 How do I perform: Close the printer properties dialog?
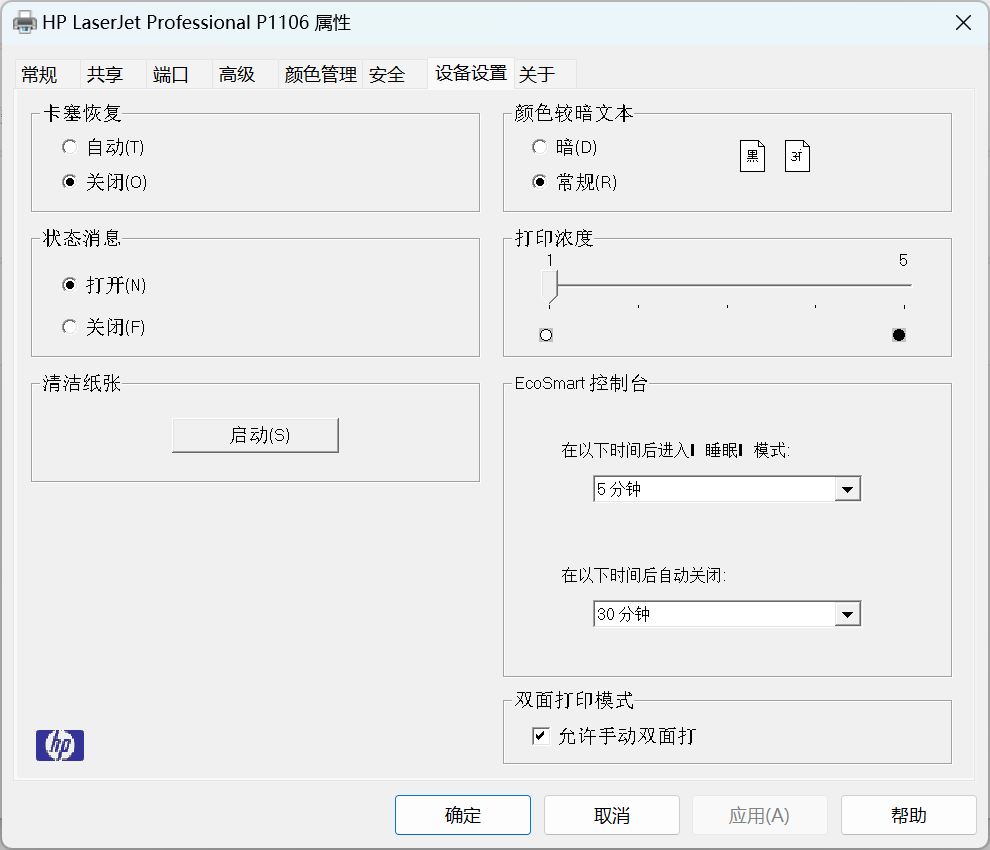(962, 23)
